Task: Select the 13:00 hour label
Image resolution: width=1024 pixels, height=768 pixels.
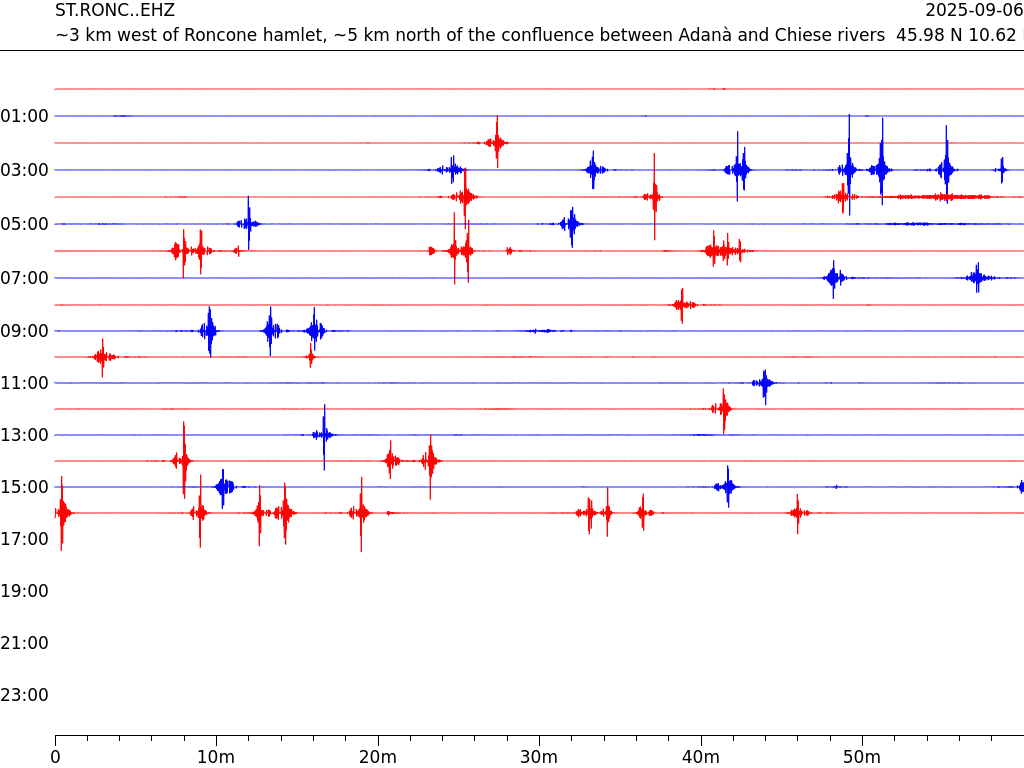Action: click(25, 435)
